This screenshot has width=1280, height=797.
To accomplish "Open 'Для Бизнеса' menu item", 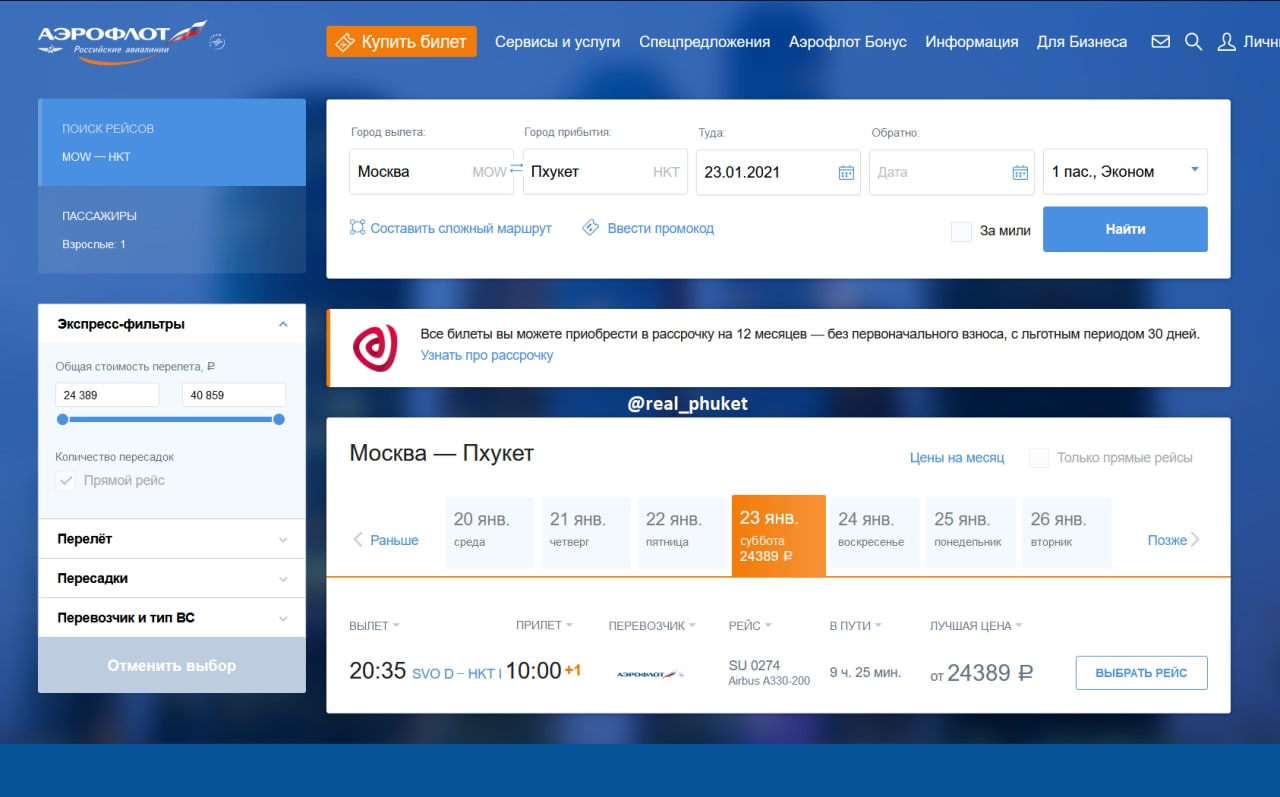I will [1082, 42].
